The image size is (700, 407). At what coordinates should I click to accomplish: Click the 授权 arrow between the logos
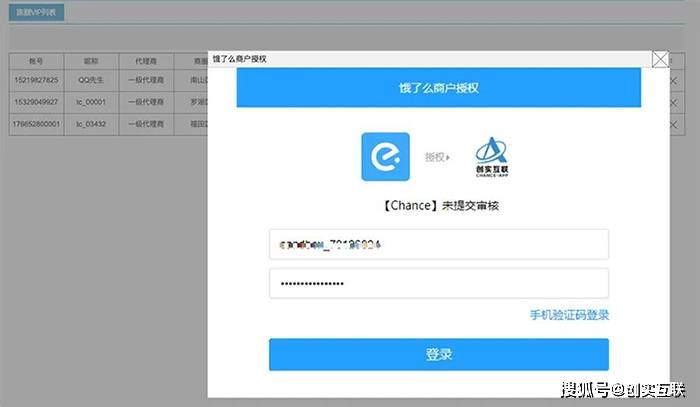pyautogui.click(x=437, y=157)
